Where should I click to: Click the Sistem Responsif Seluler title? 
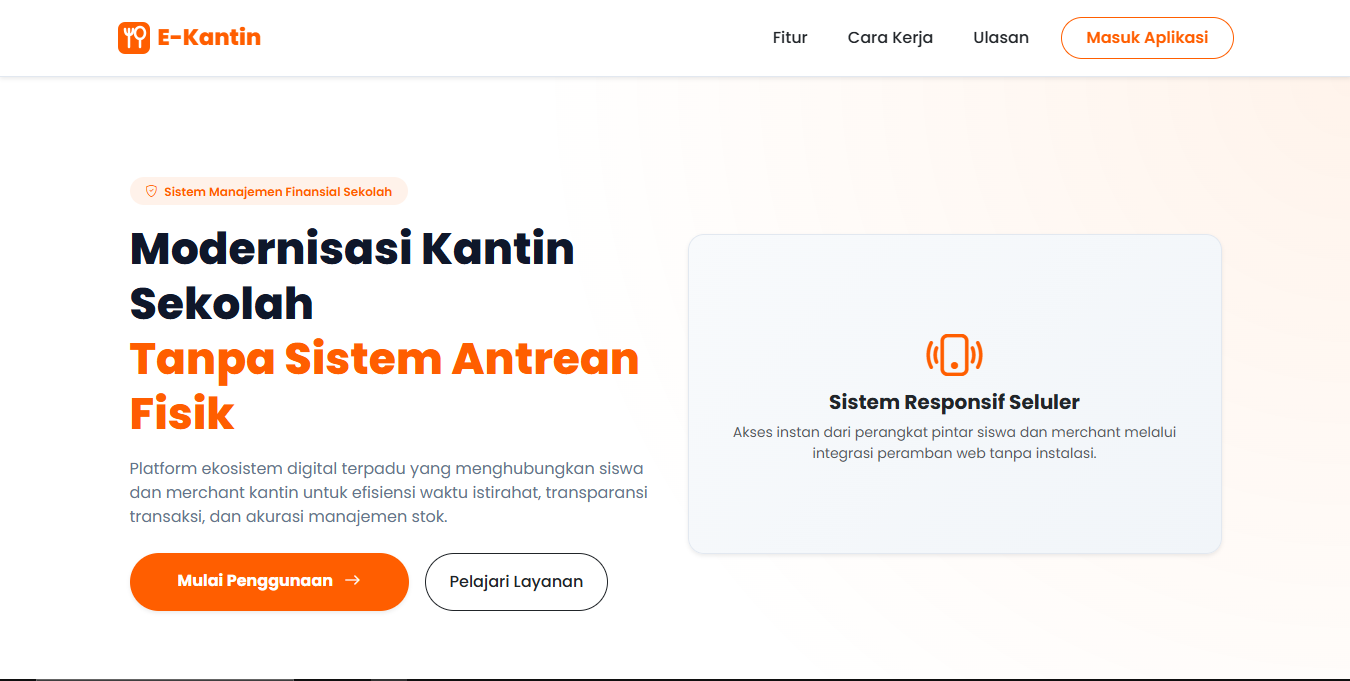954,402
